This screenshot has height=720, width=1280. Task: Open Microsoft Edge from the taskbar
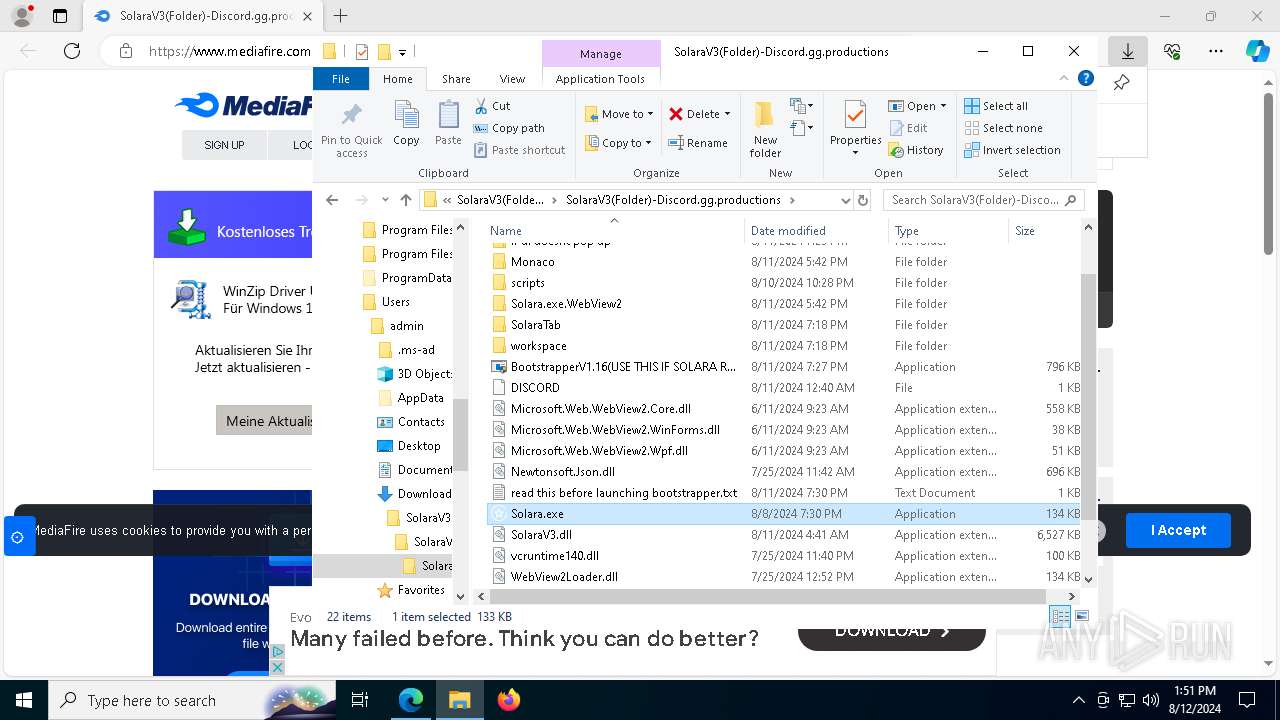(x=411, y=700)
